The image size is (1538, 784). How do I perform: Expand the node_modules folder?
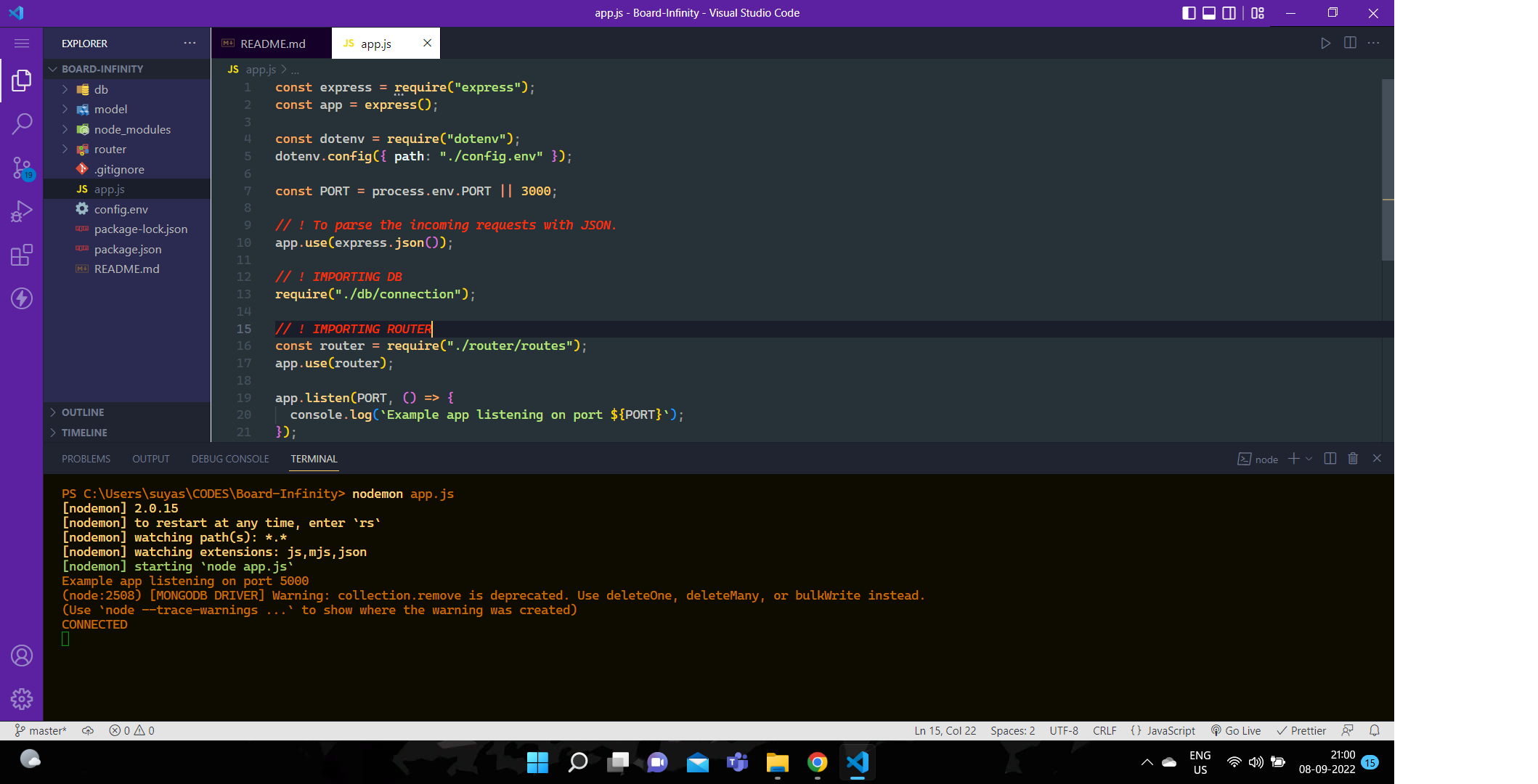127,129
